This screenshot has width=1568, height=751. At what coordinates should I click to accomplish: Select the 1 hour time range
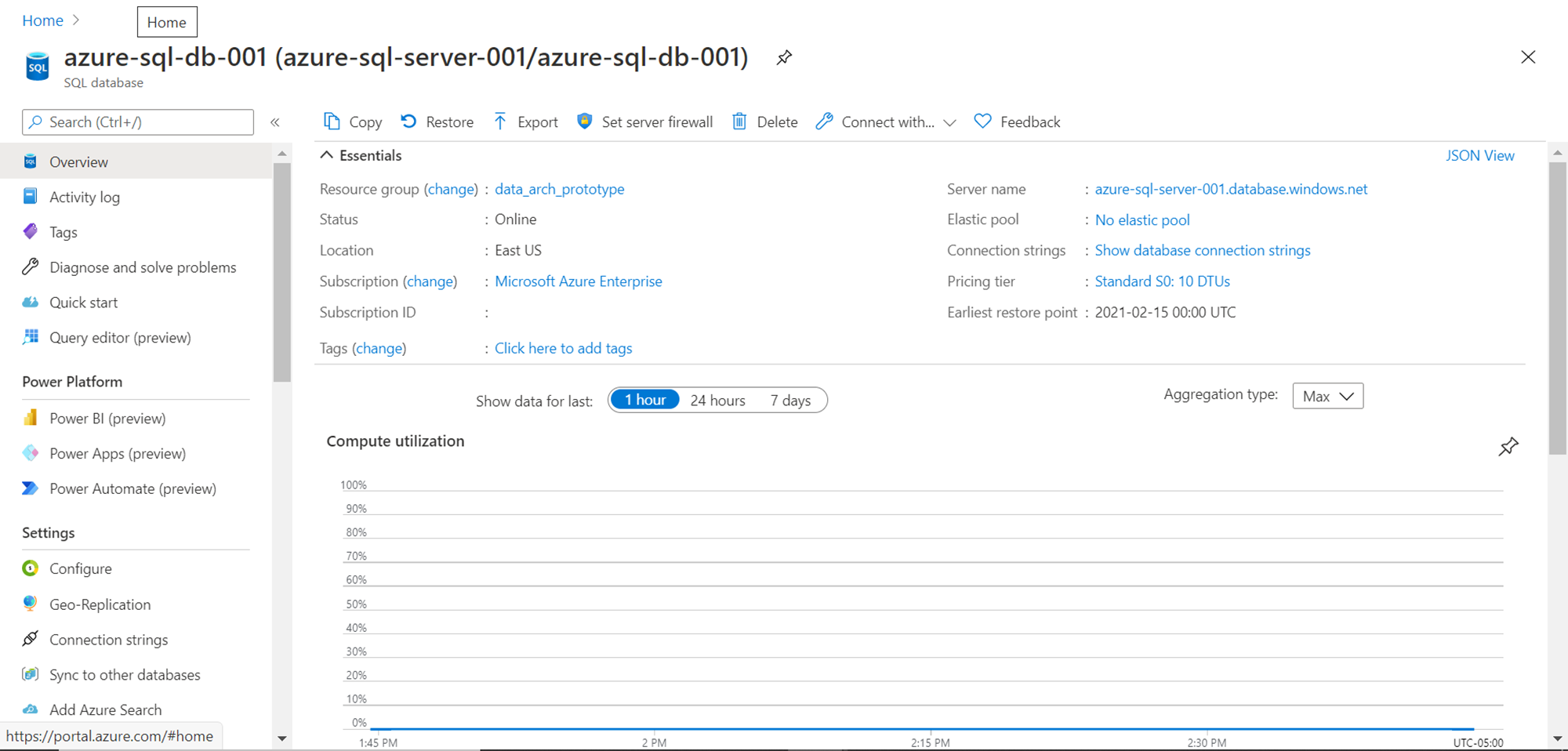point(644,400)
